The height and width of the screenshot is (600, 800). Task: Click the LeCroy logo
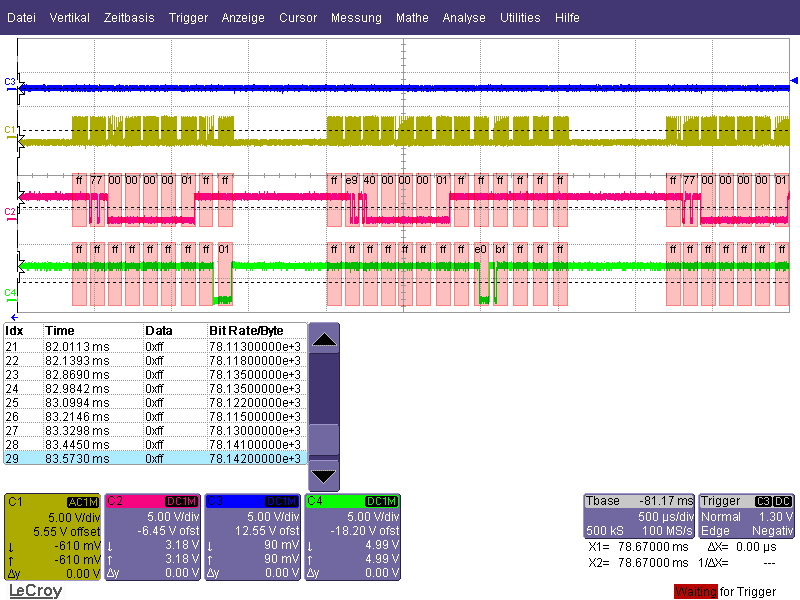pos(35,590)
